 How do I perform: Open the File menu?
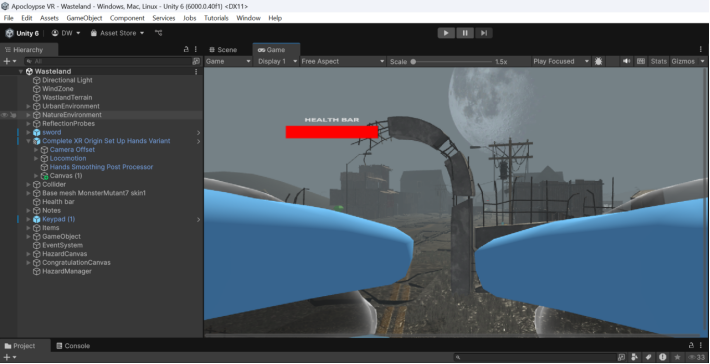9,18
